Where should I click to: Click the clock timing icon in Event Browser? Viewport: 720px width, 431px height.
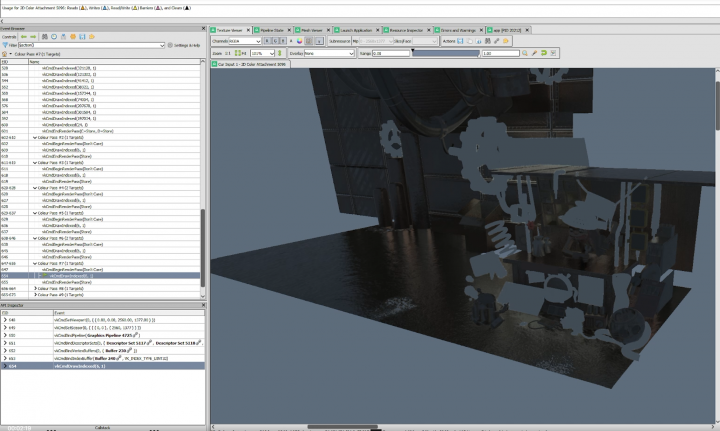pos(54,37)
